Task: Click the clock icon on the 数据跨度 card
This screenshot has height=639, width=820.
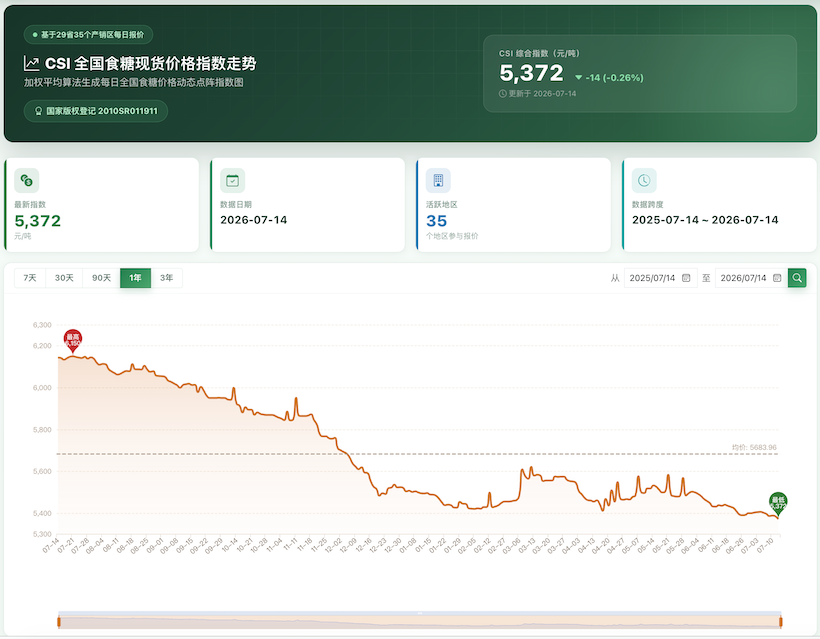Action: tap(644, 180)
